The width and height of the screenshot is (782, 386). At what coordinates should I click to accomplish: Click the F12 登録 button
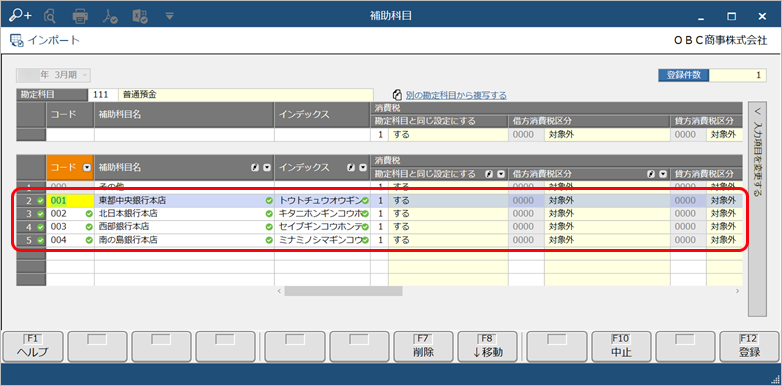click(749, 346)
